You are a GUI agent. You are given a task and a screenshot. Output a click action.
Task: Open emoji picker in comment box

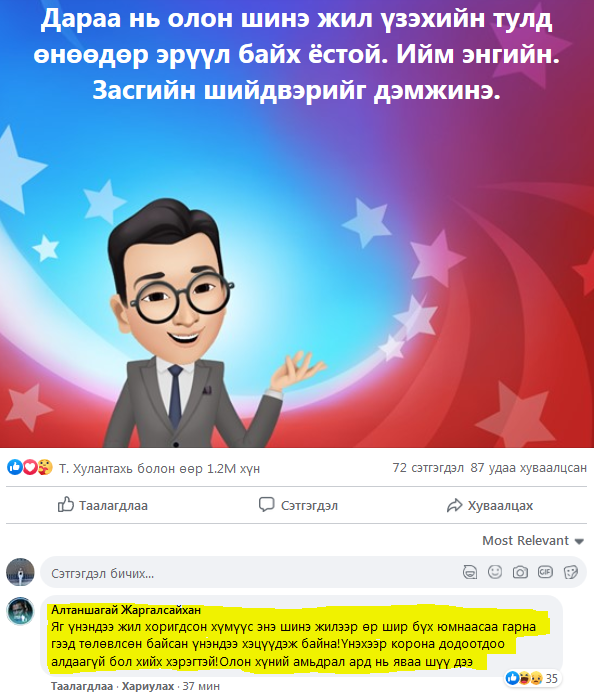[x=495, y=572]
